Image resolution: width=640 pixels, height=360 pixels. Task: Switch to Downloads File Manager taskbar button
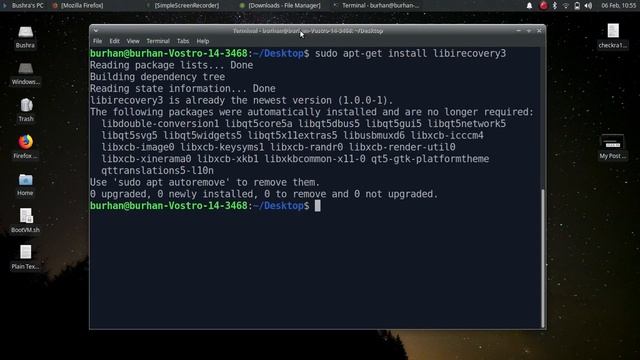point(280,5)
